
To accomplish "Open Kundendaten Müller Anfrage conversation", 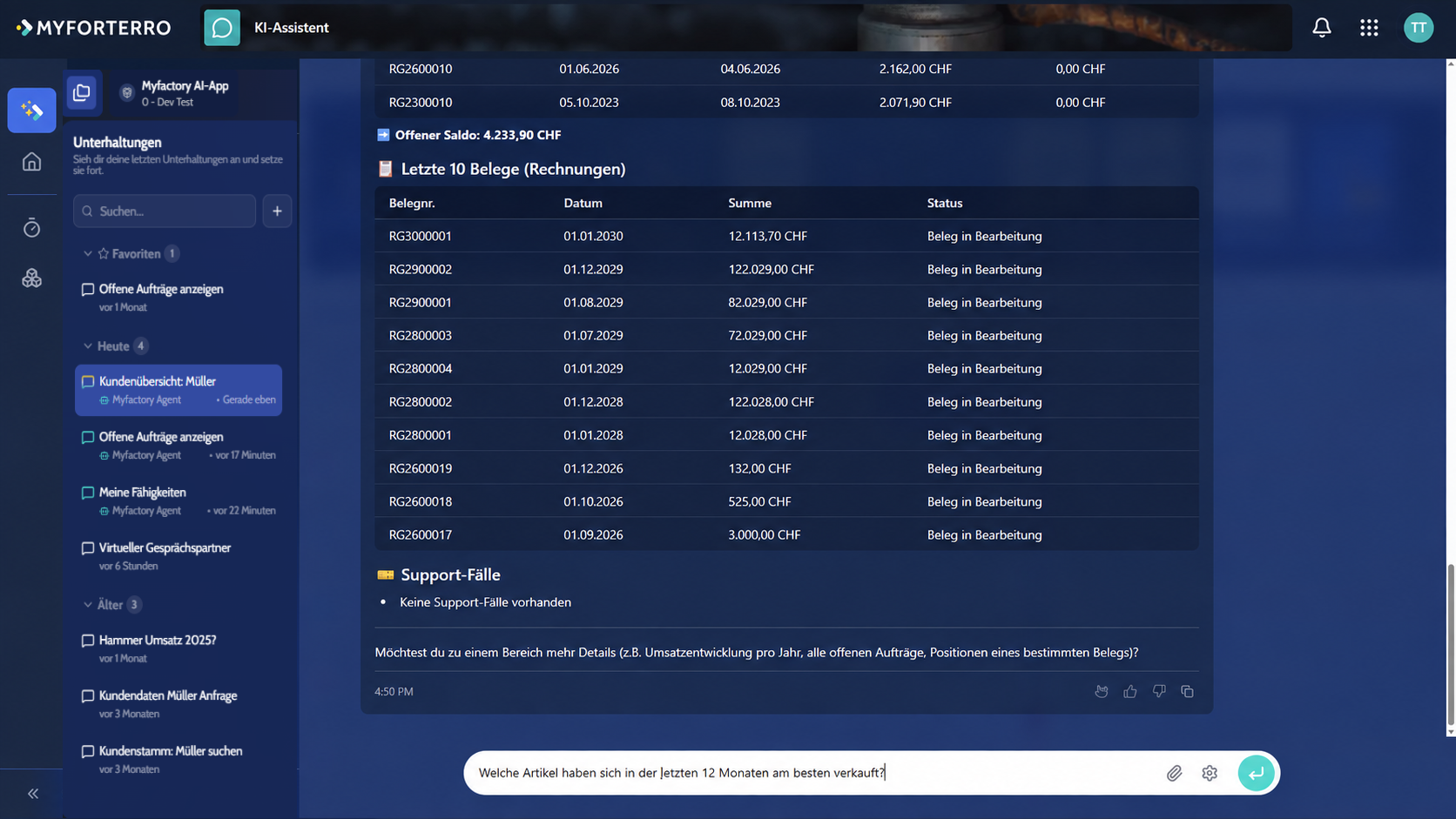I will [179, 704].
